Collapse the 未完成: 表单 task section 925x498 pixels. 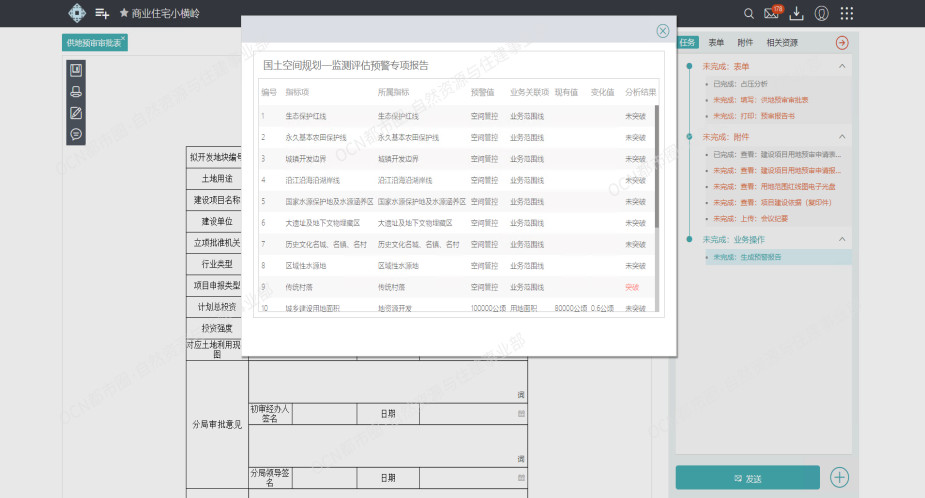coord(841,66)
